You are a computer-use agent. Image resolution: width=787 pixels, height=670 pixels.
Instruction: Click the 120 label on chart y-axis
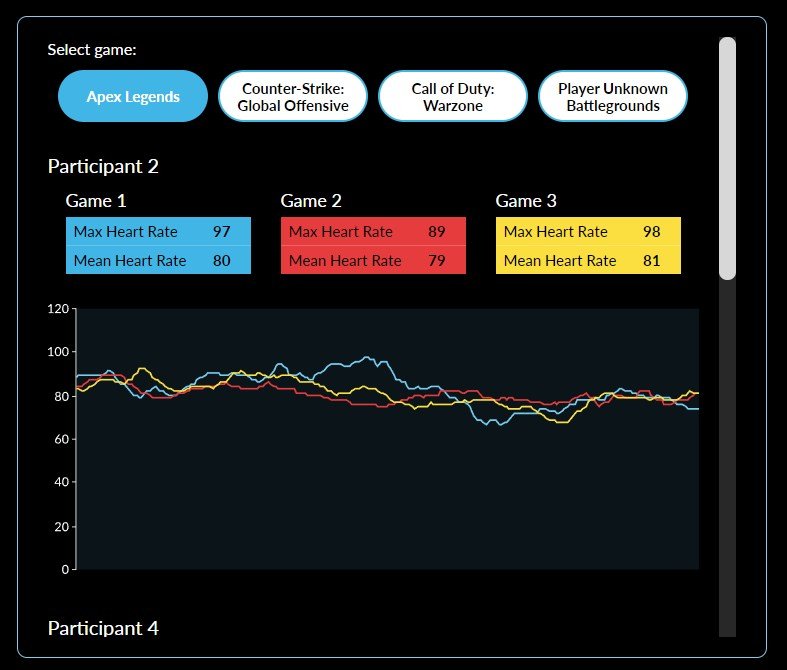pyautogui.click(x=58, y=309)
